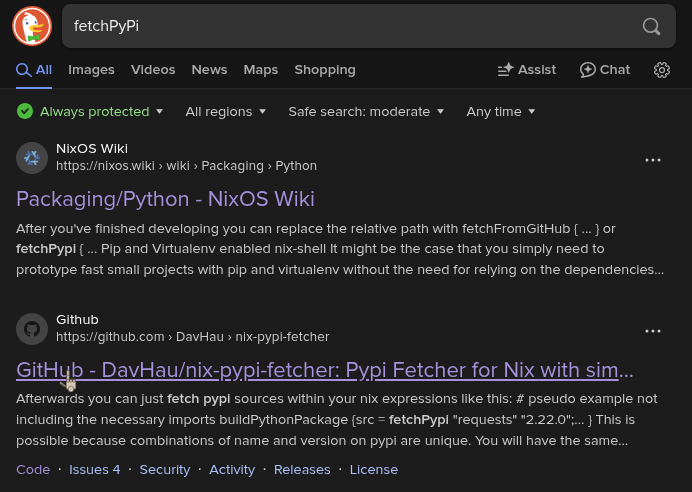The height and width of the screenshot is (492, 692).
Task: Open the Issues 4 sitelink
Action: point(94,469)
